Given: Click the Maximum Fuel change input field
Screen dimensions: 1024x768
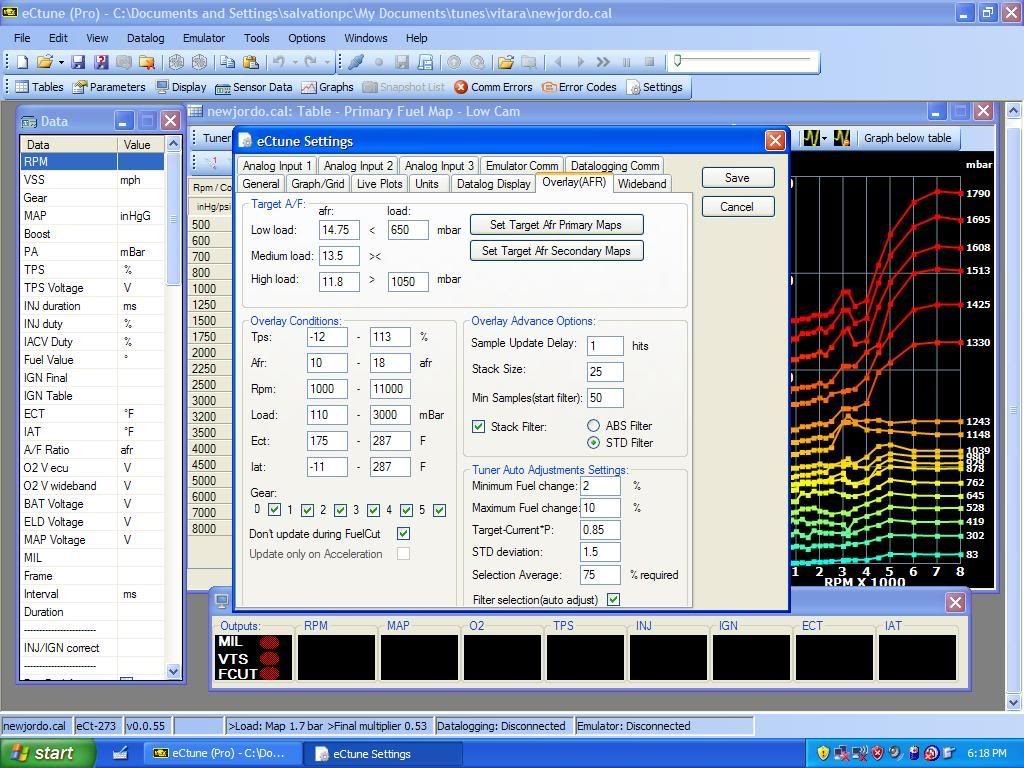Looking at the screenshot, I should click(x=600, y=507).
